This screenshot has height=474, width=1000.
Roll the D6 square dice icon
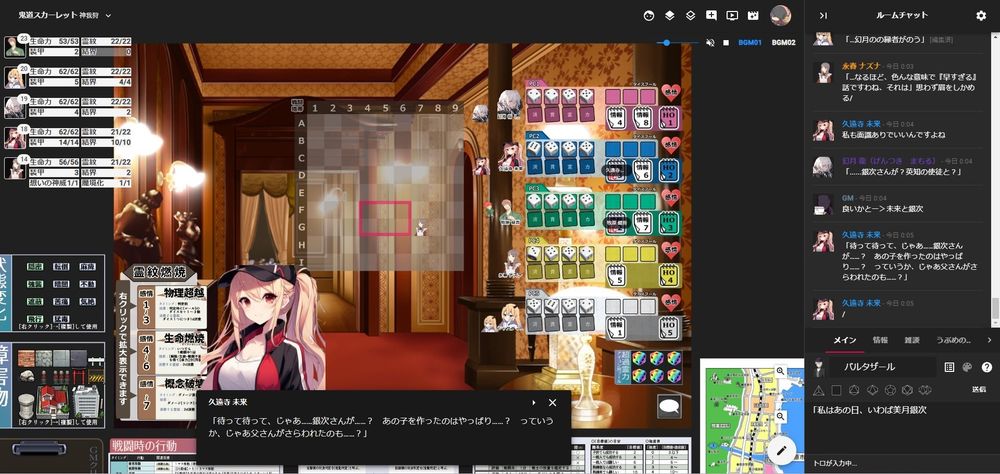837,390
